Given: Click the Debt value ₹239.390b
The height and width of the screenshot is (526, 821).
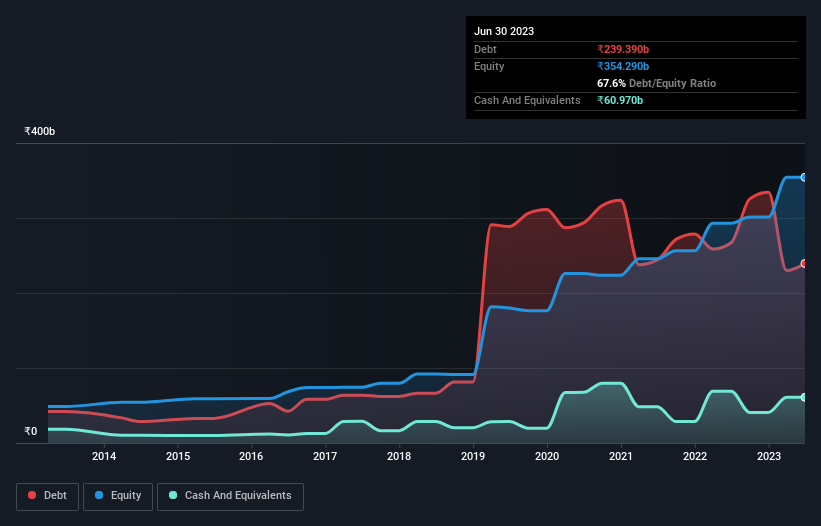Looking at the screenshot, I should click(x=623, y=49).
